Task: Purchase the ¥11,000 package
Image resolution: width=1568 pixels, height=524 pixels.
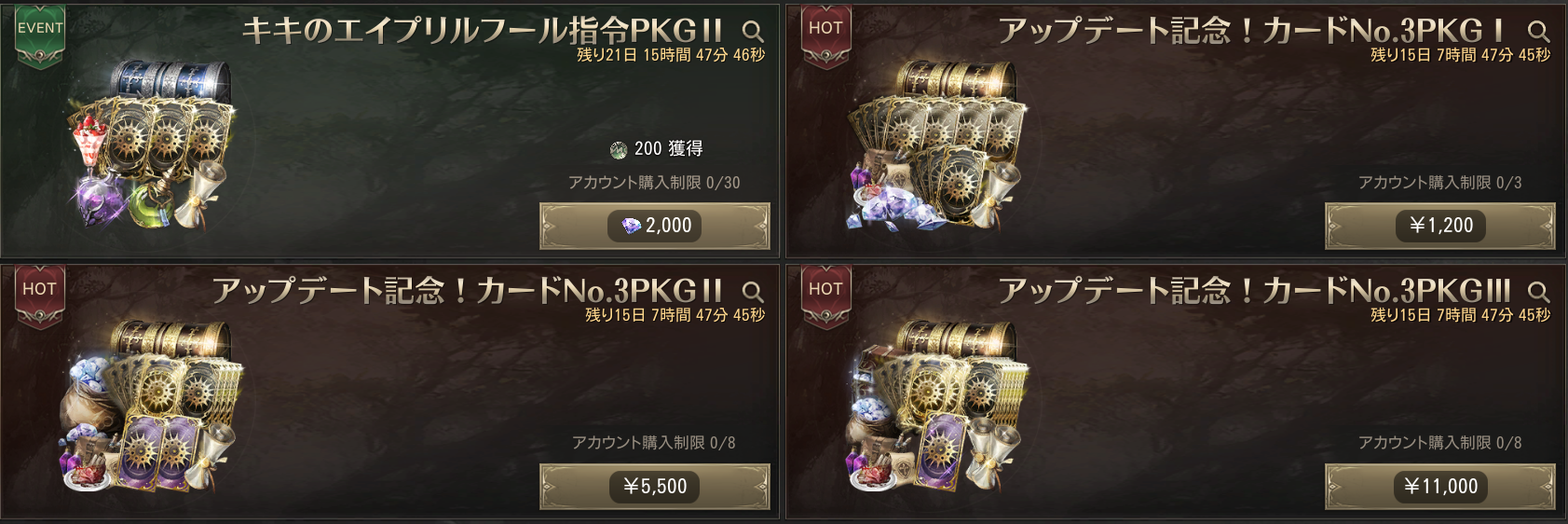Action: click(x=1440, y=487)
